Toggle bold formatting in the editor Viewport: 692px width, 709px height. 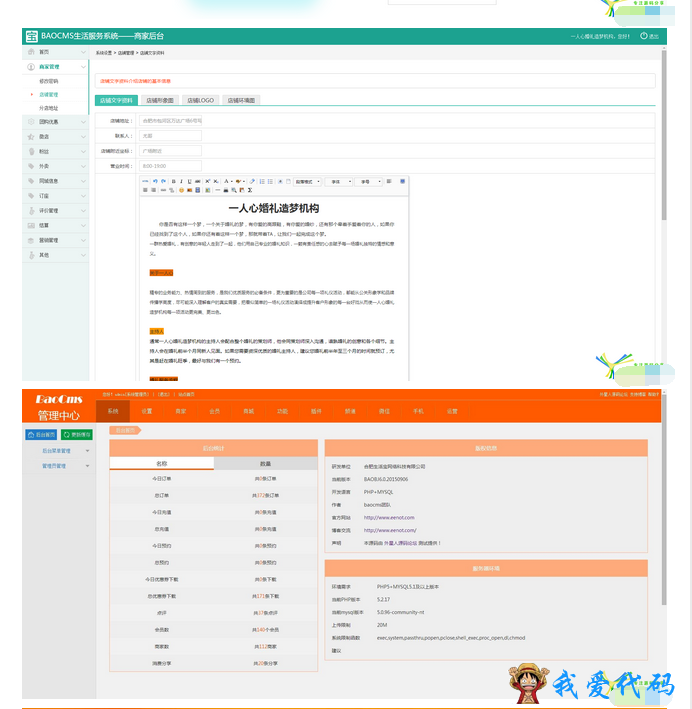pos(173,181)
